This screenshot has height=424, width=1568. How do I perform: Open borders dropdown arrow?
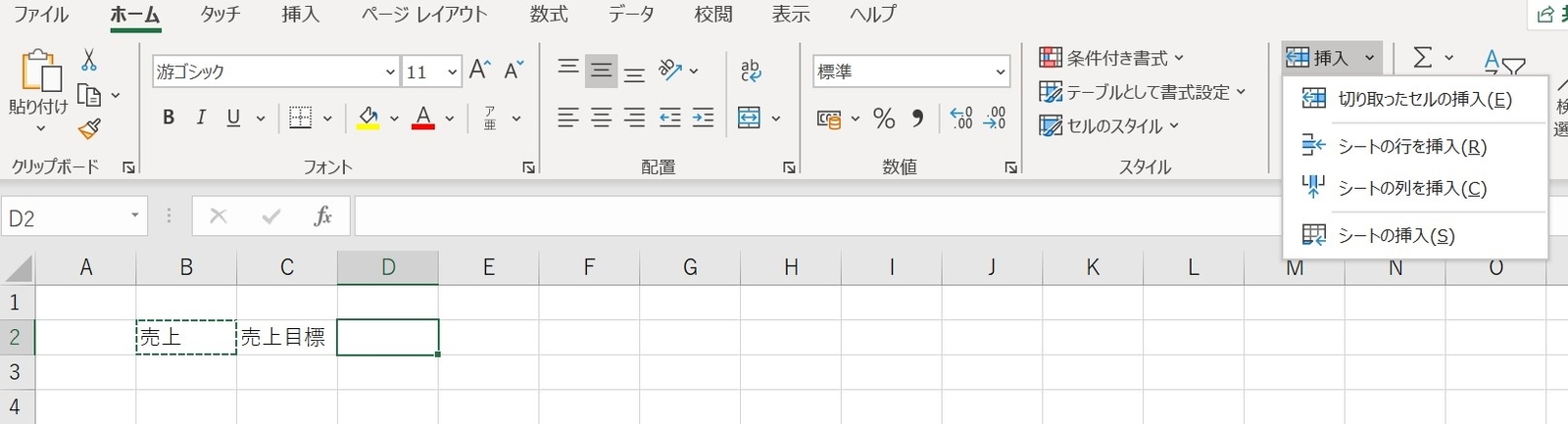(x=327, y=119)
